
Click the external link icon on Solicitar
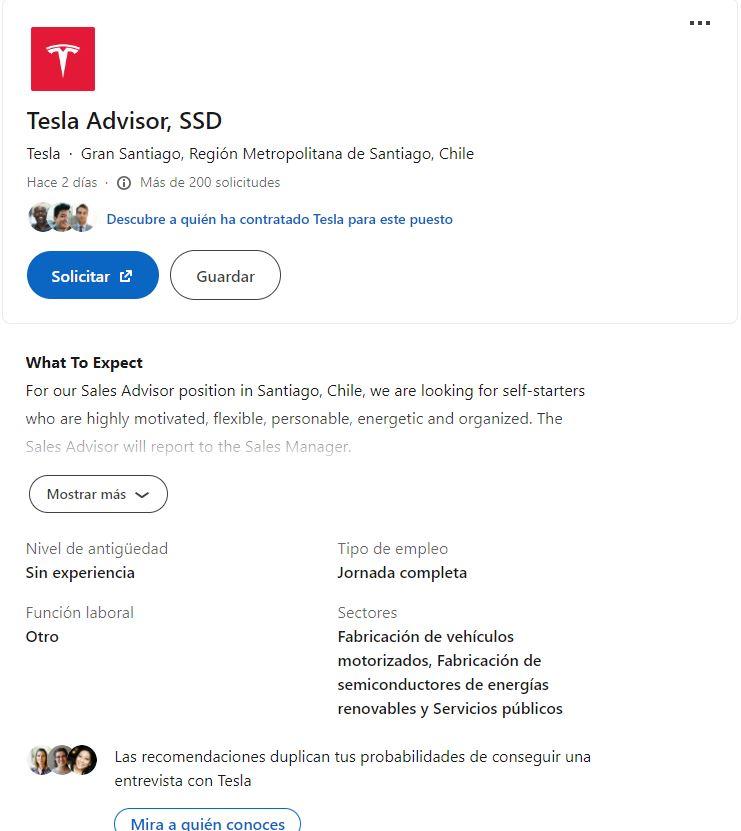[126, 276]
